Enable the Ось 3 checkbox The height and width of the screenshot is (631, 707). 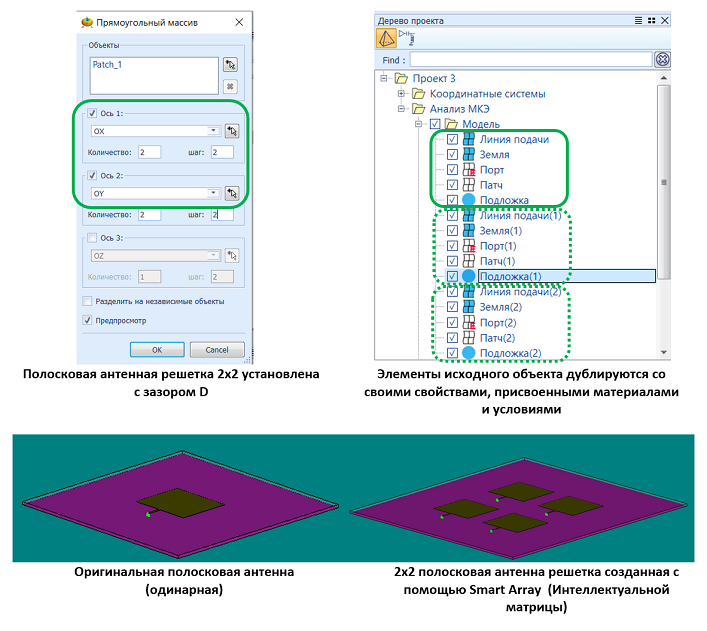(x=94, y=237)
